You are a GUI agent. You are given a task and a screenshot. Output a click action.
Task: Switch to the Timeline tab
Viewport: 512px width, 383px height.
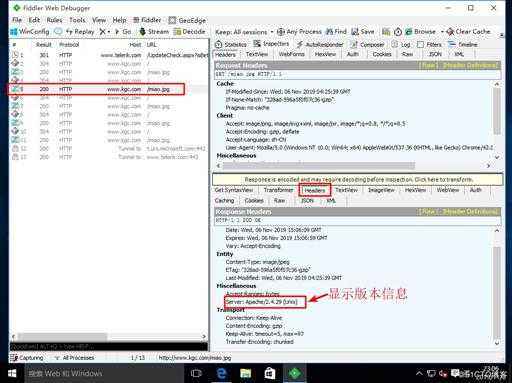(x=463, y=44)
